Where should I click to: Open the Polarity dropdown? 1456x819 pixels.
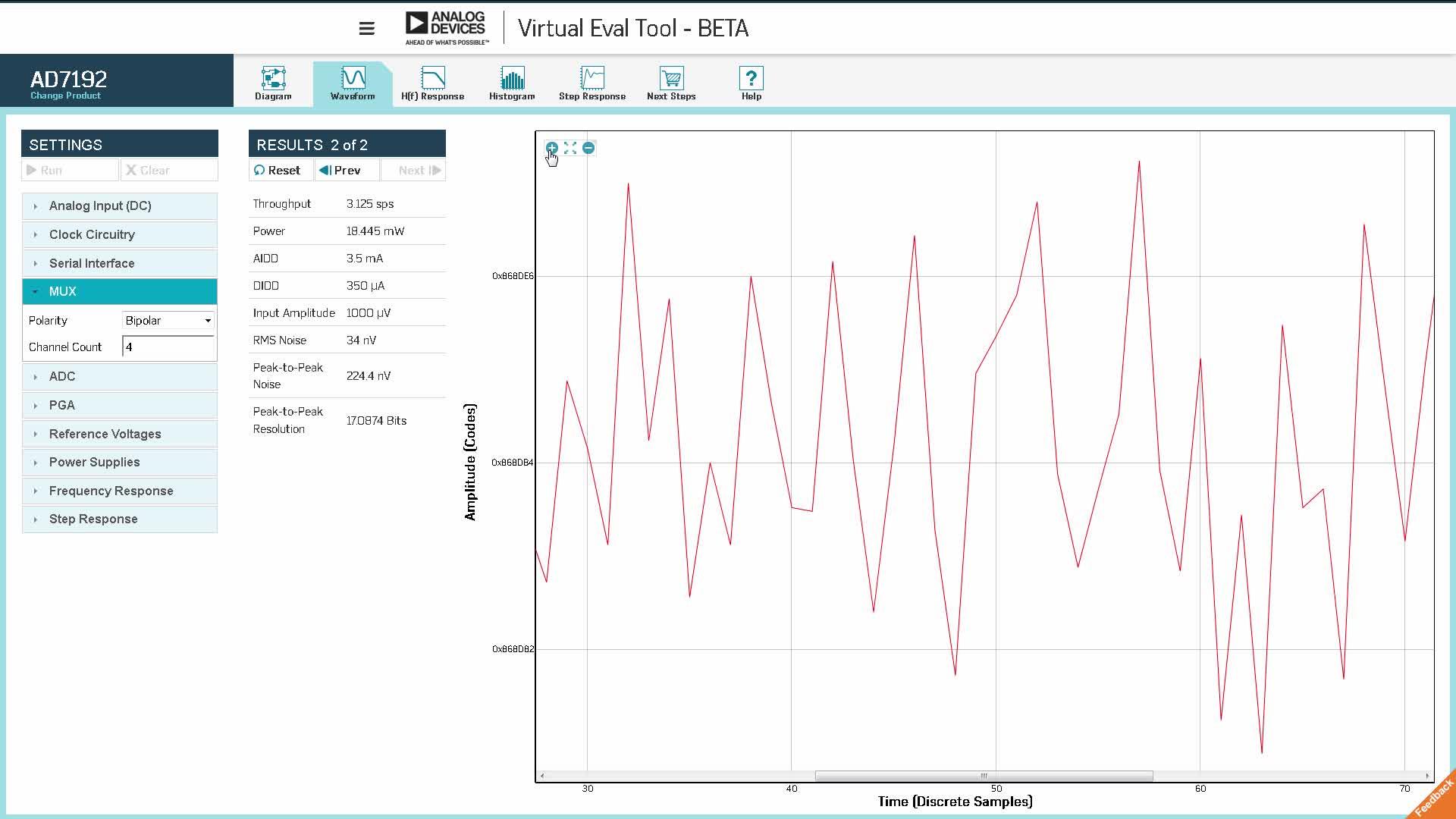pos(168,321)
